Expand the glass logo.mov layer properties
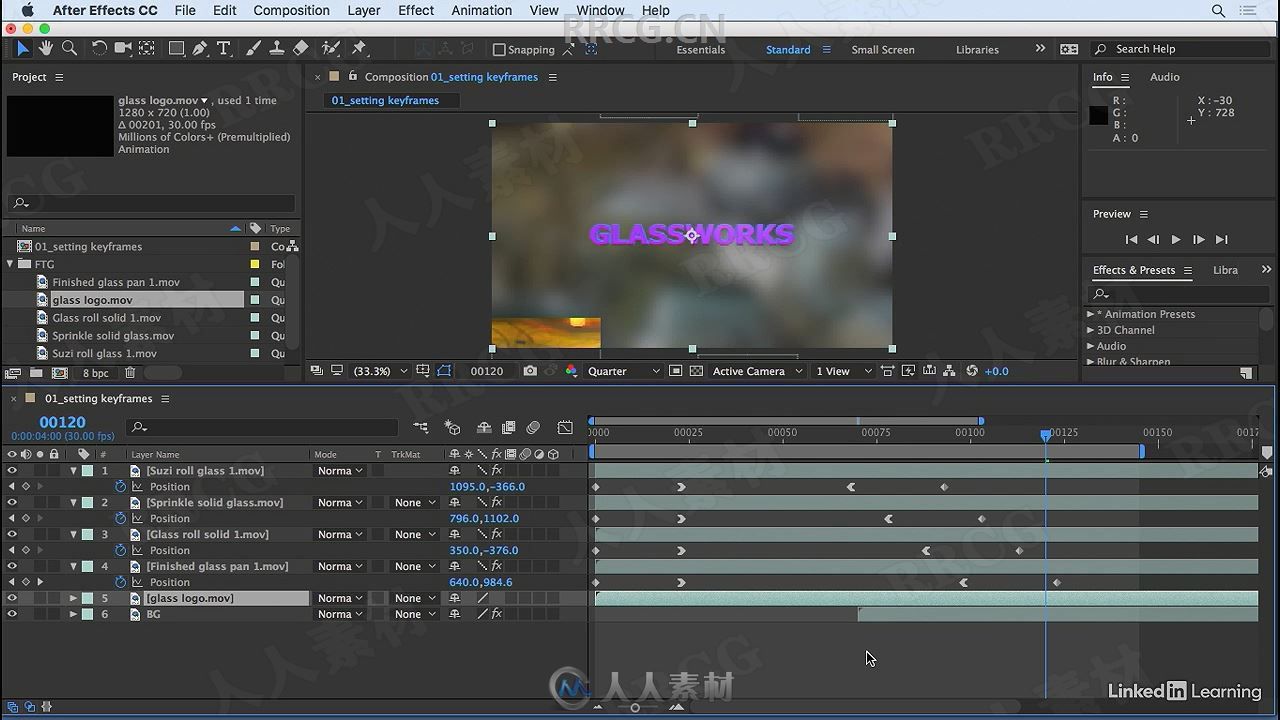Viewport: 1280px width, 720px height. (x=73, y=598)
